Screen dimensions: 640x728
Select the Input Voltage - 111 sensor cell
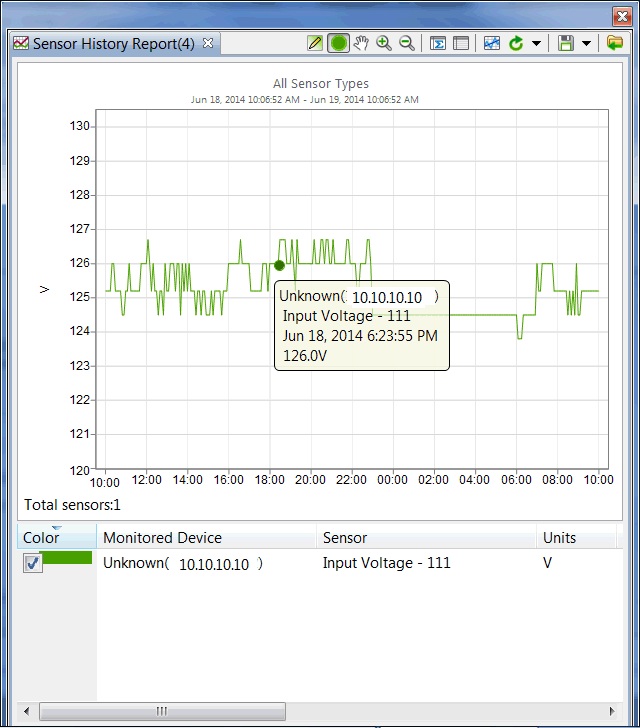tap(386, 563)
